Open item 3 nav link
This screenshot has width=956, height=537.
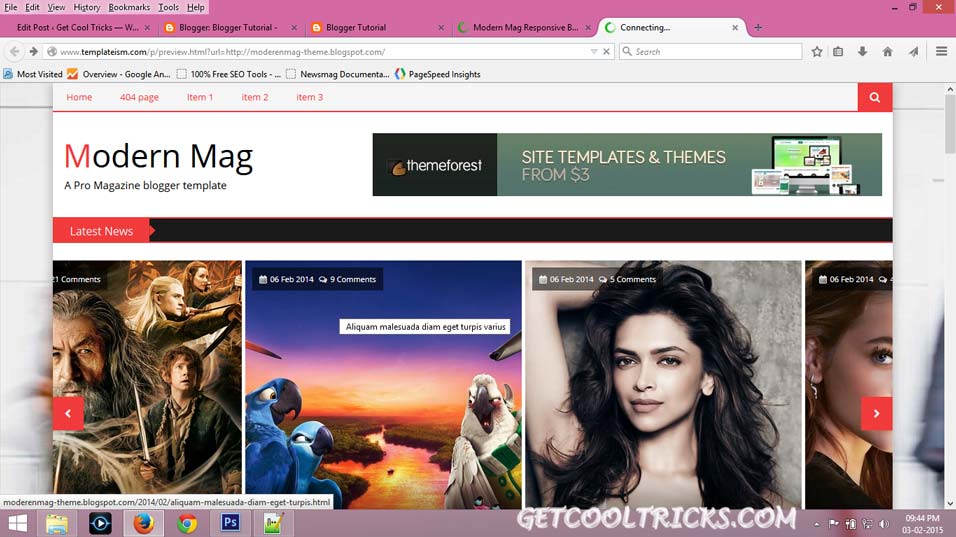click(310, 97)
